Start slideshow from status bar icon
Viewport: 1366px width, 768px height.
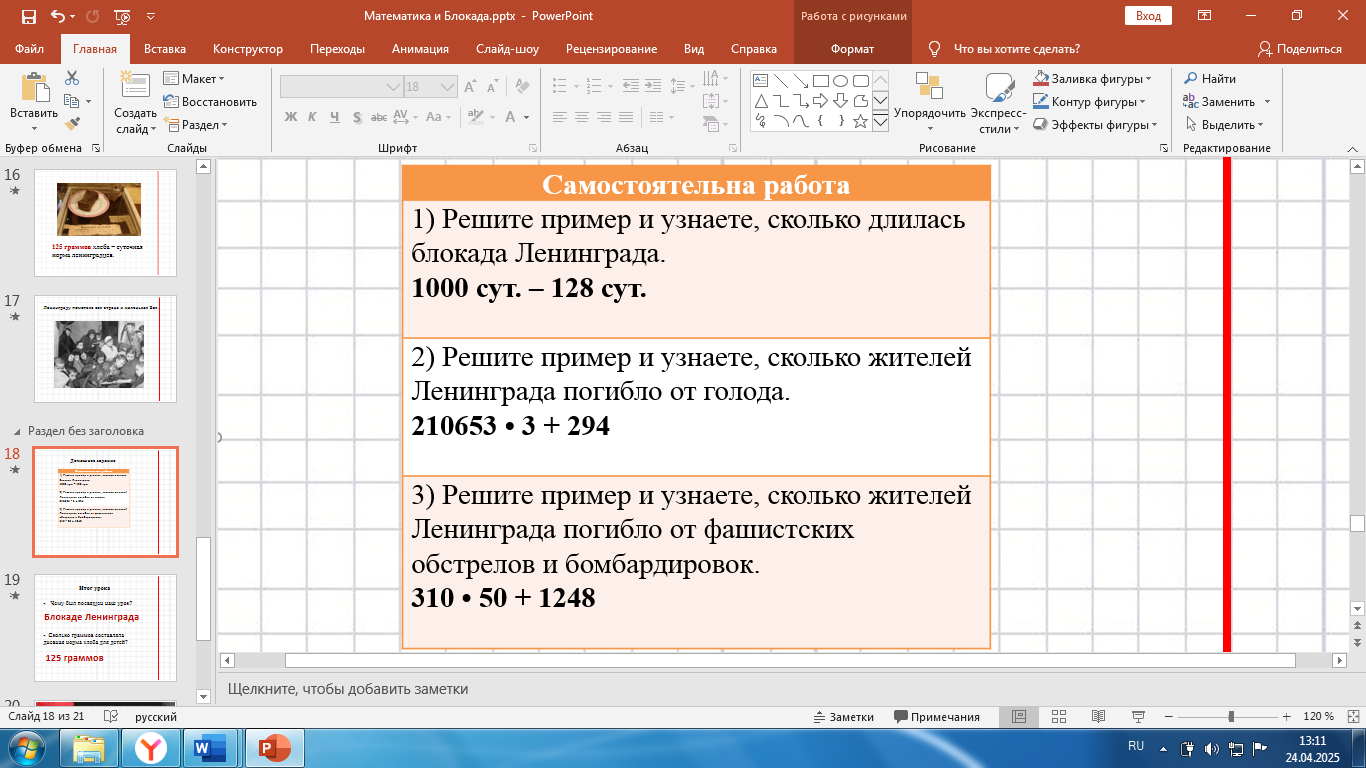click(x=1138, y=716)
